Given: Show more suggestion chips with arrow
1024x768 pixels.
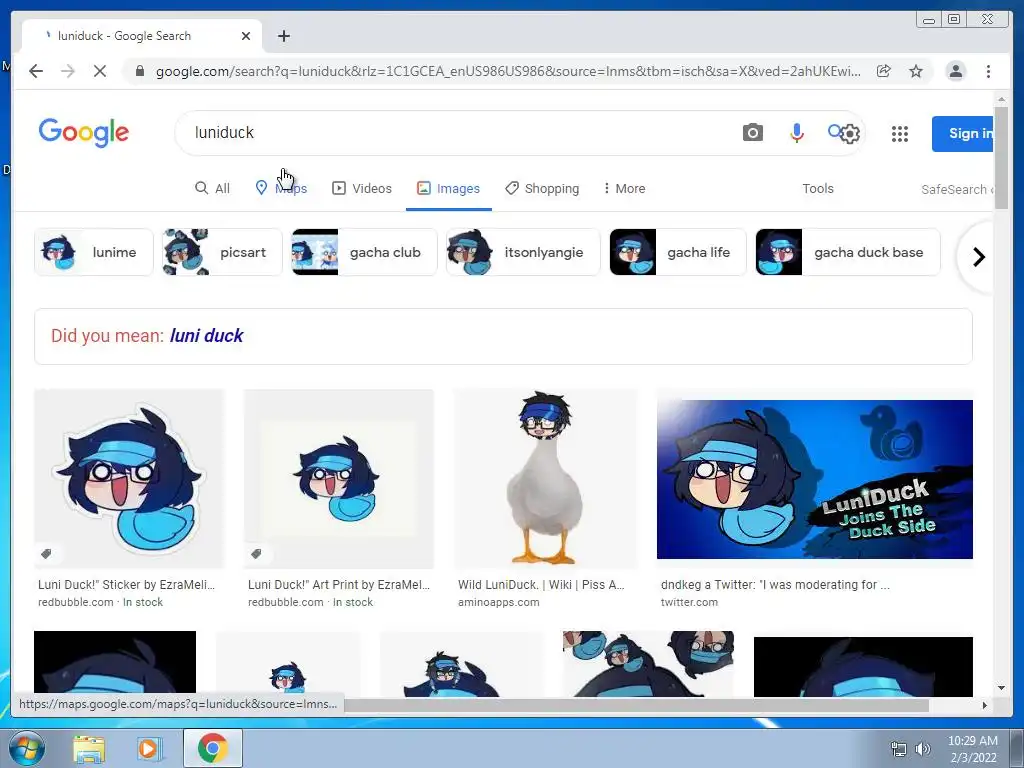Looking at the screenshot, I should tap(978, 257).
